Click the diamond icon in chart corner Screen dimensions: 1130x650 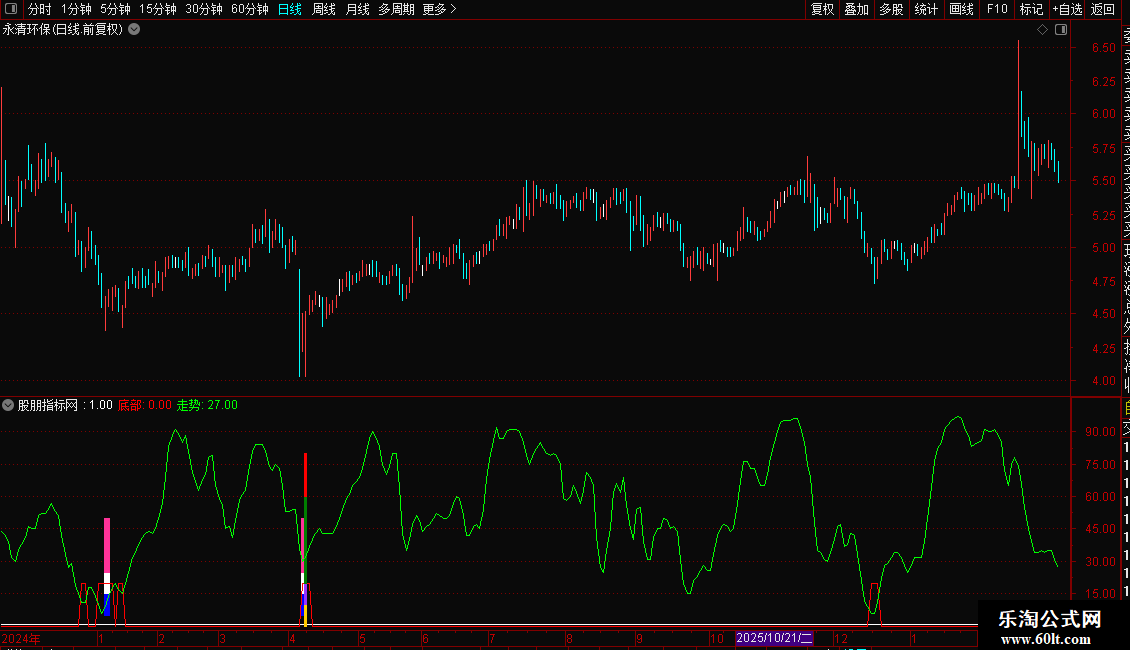point(1042,30)
